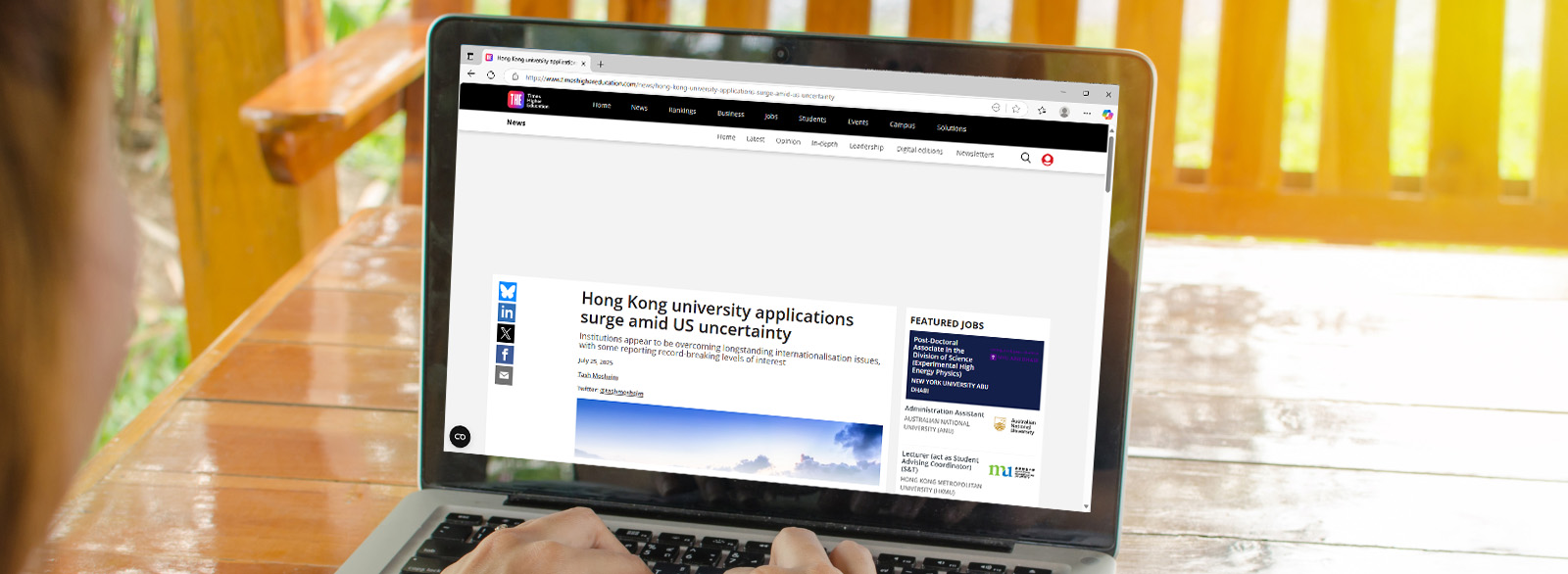Viewport: 1568px width, 574px height.
Task: Open the Favorites list icon
Action: click(x=1042, y=110)
